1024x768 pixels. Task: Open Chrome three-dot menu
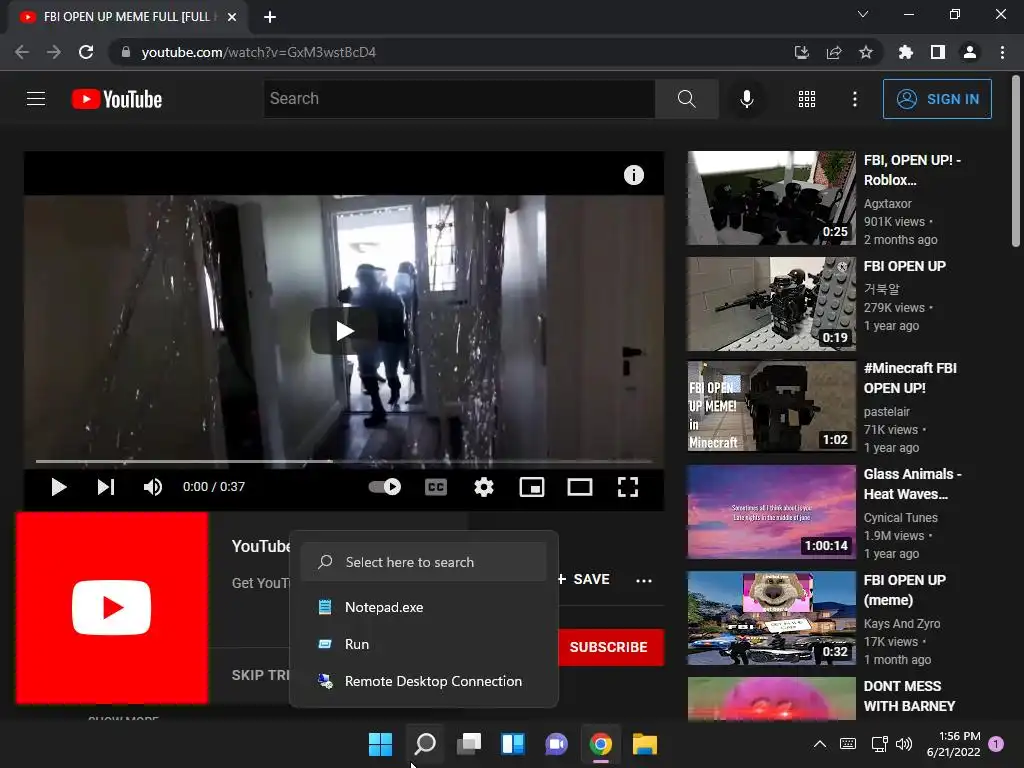(1002, 52)
